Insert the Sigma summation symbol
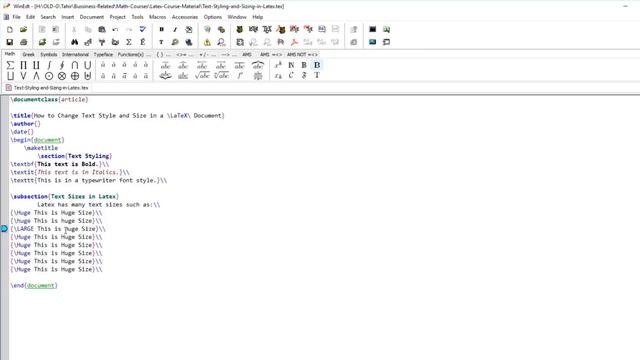This screenshot has width=640, height=360. pos(10,65)
